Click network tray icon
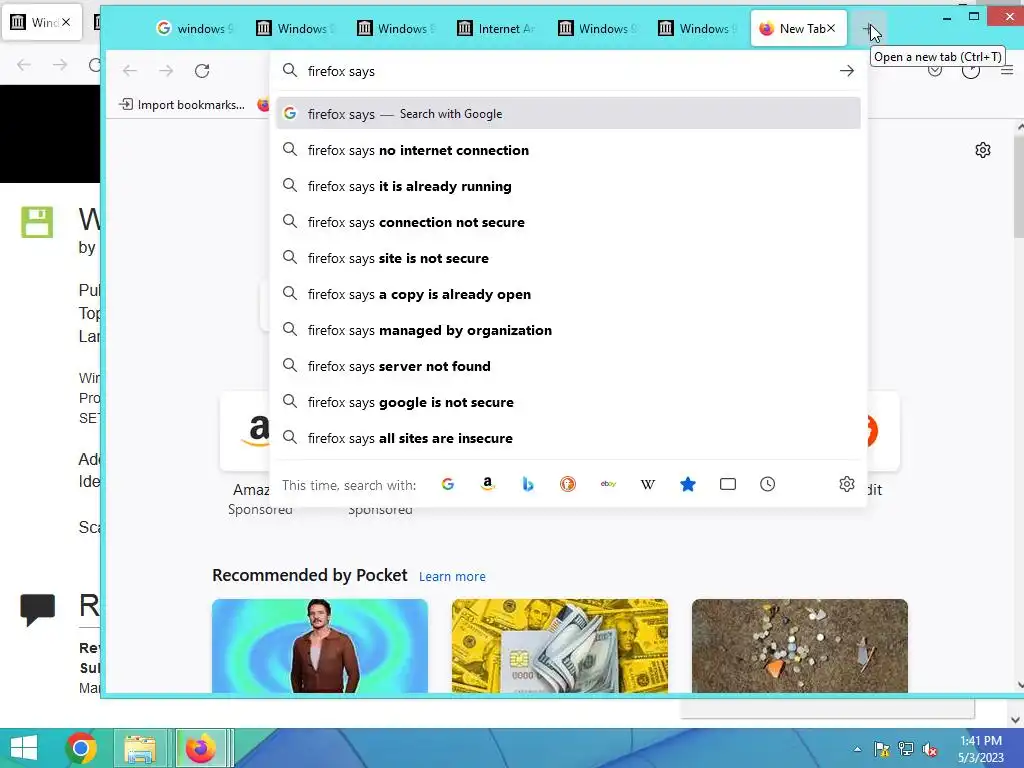 coord(905,748)
